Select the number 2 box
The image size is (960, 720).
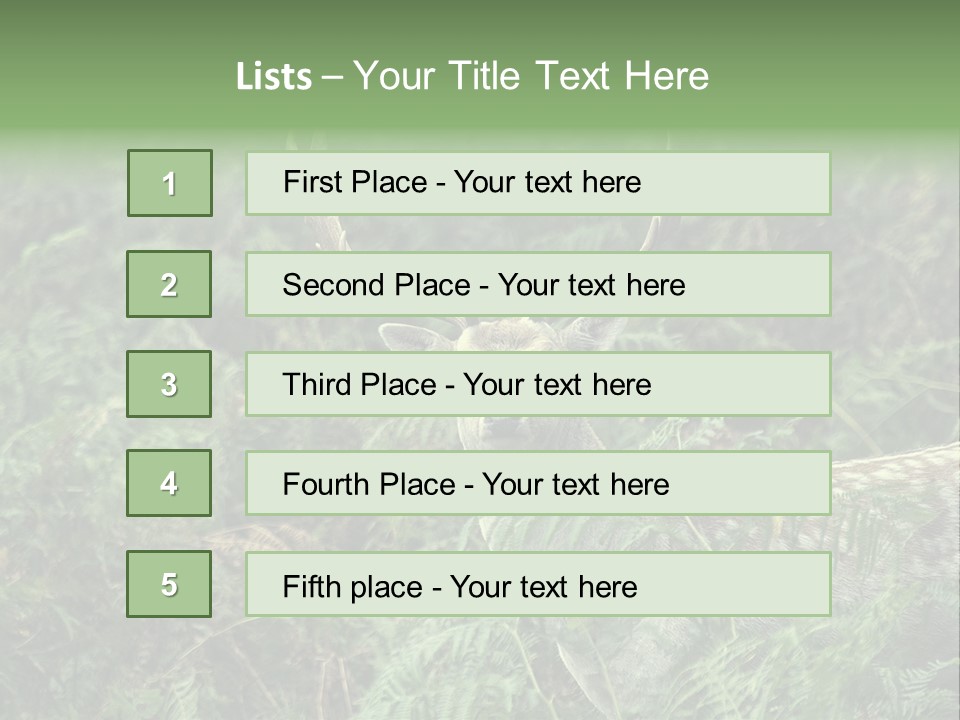click(169, 284)
